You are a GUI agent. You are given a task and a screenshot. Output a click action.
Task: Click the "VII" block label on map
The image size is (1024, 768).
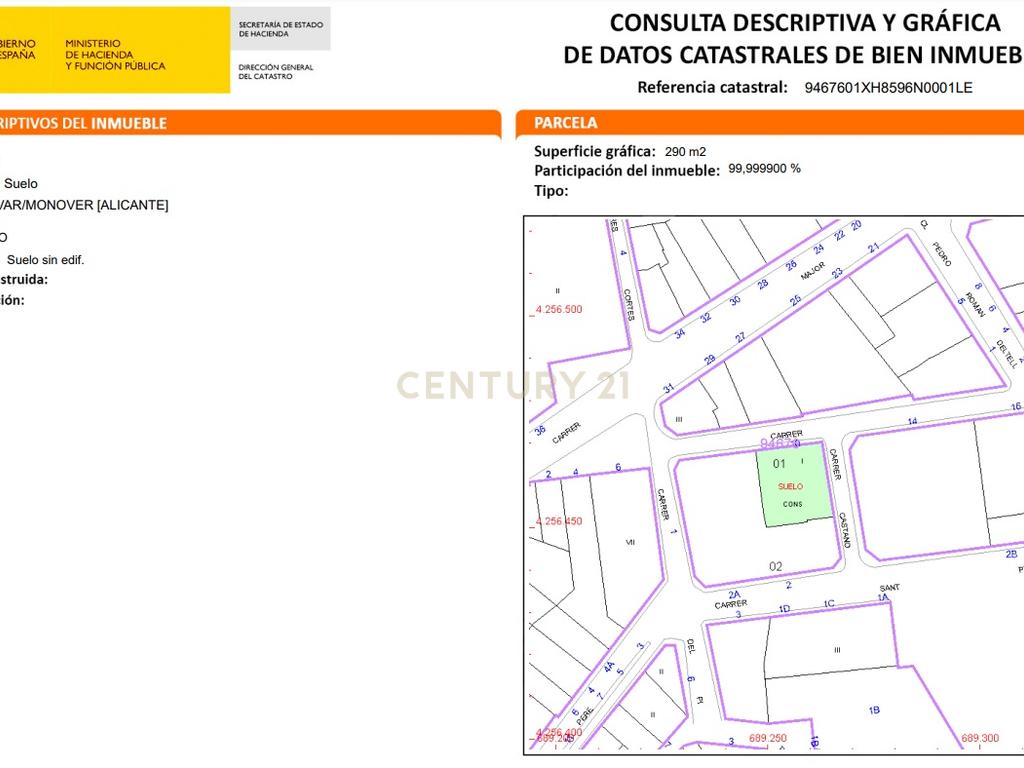click(x=630, y=542)
